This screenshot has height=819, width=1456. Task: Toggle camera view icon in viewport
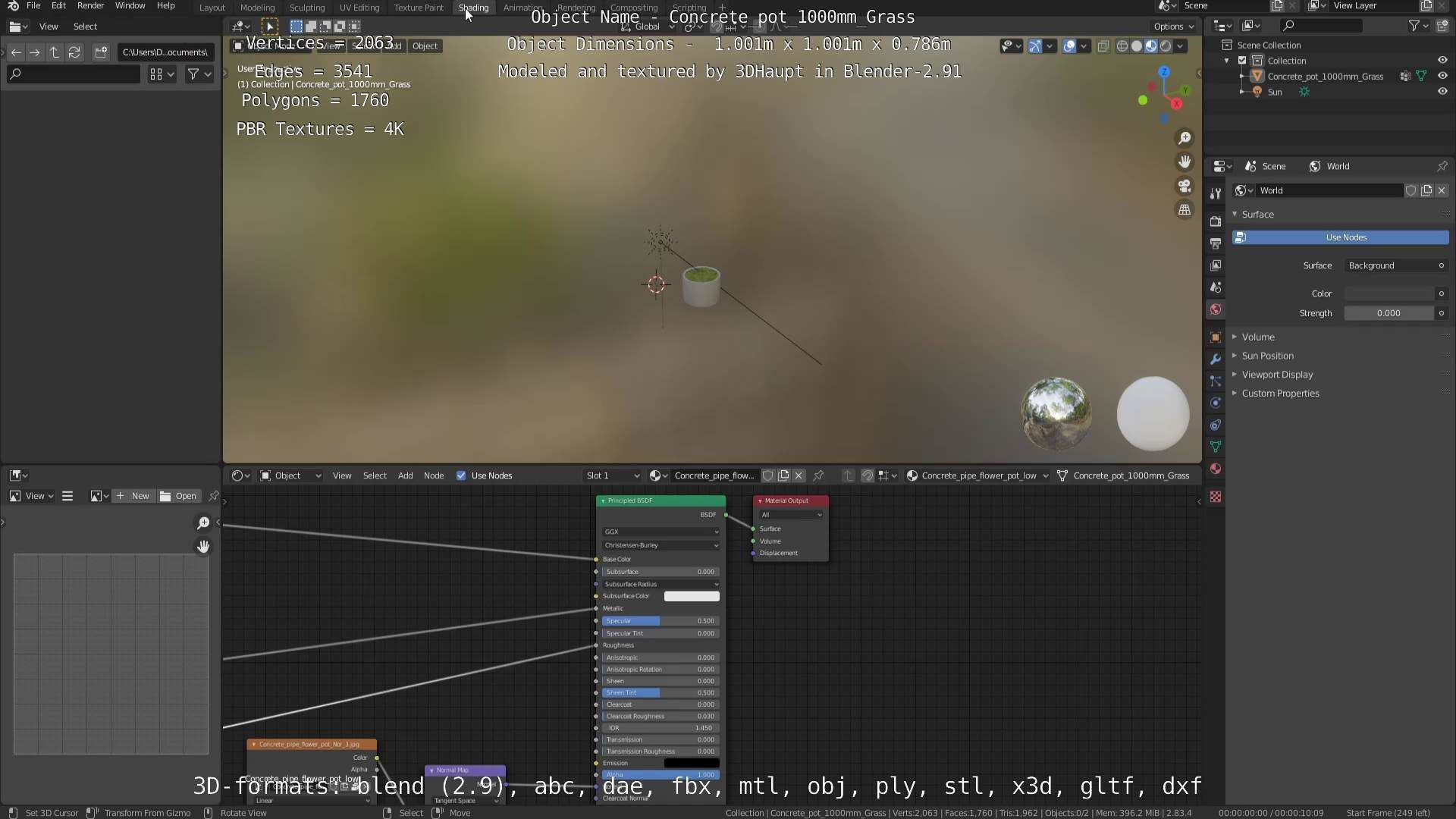[1184, 186]
